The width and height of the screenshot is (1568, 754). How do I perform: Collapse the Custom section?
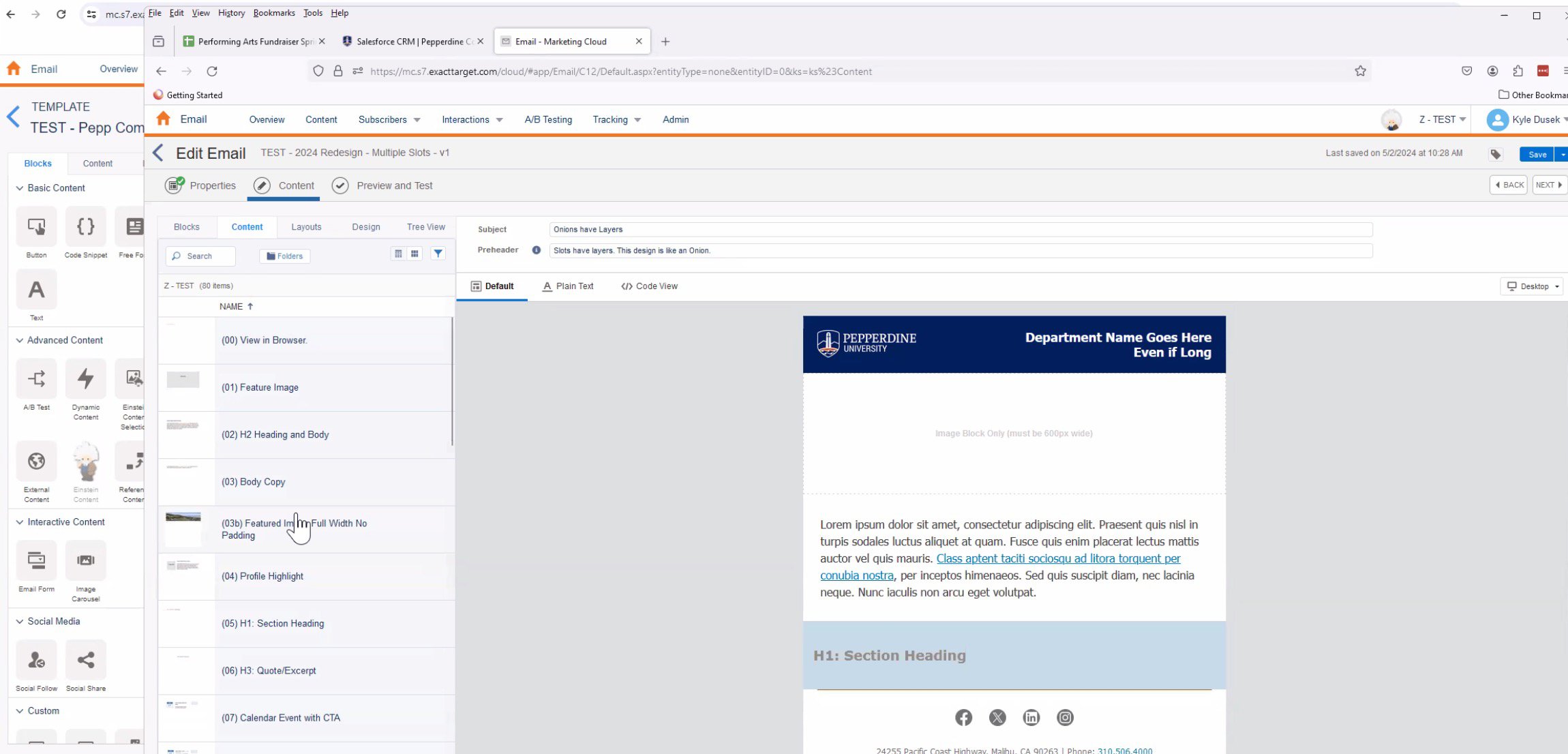coord(20,710)
